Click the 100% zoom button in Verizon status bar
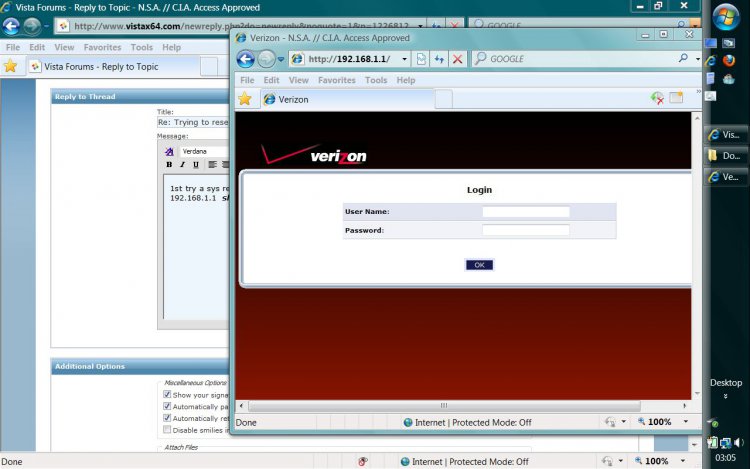 [654, 422]
